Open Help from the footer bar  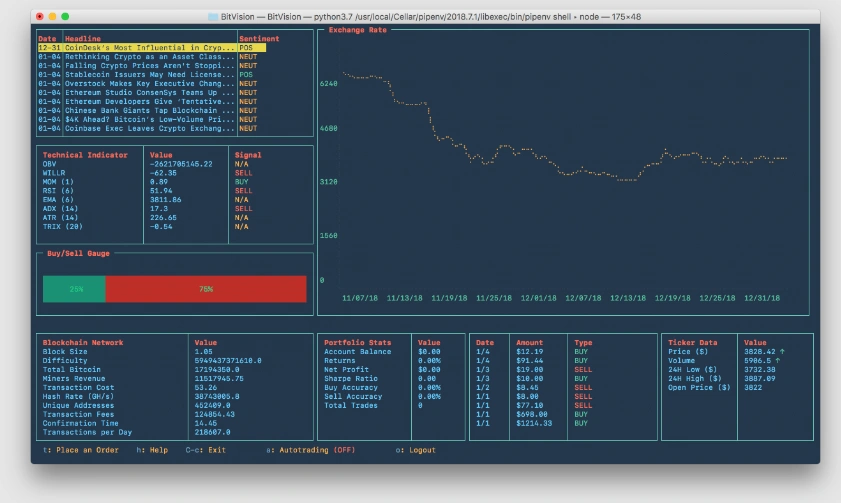pos(152,450)
